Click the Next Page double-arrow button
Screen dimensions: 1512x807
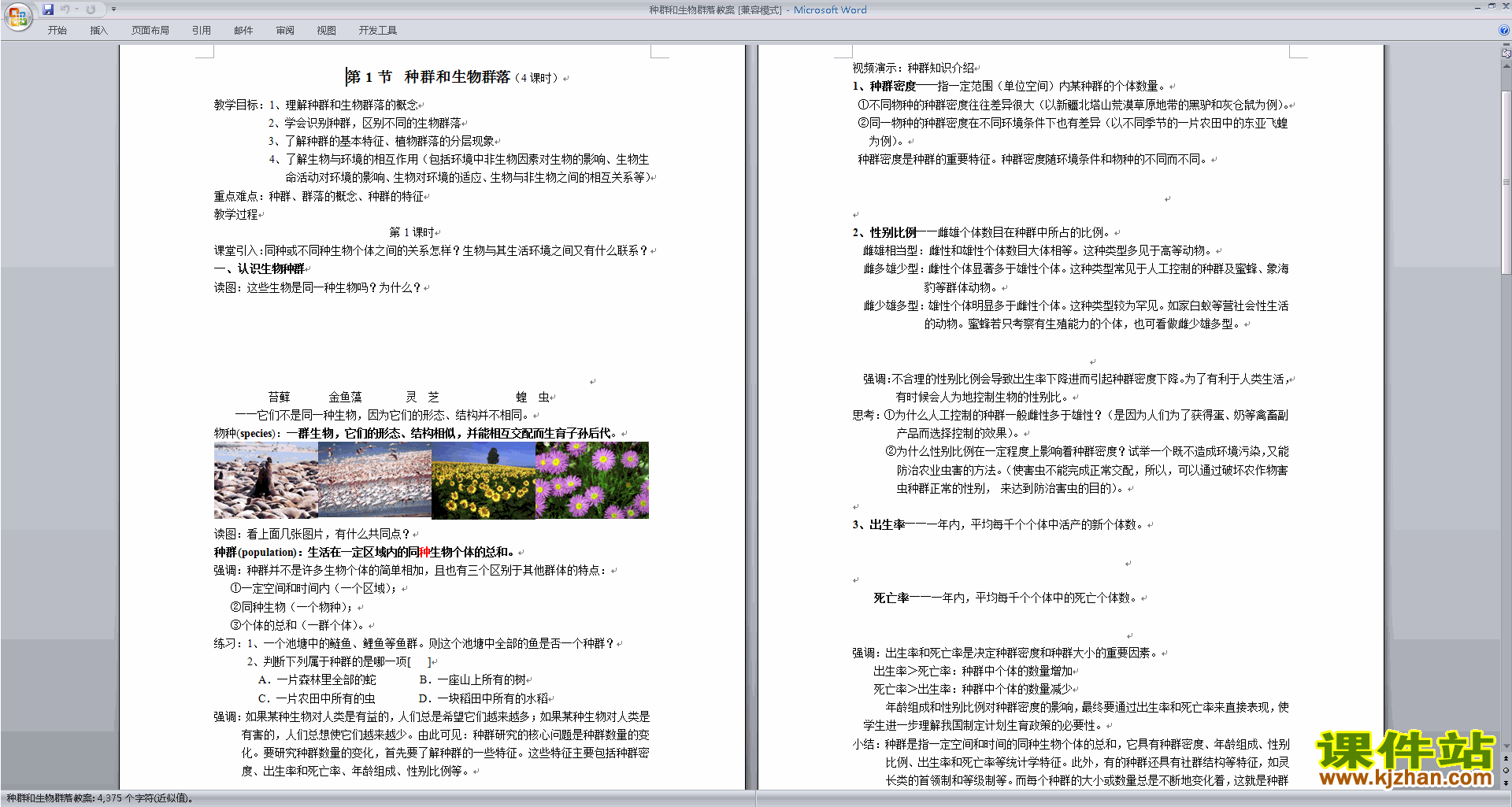[x=1506, y=783]
